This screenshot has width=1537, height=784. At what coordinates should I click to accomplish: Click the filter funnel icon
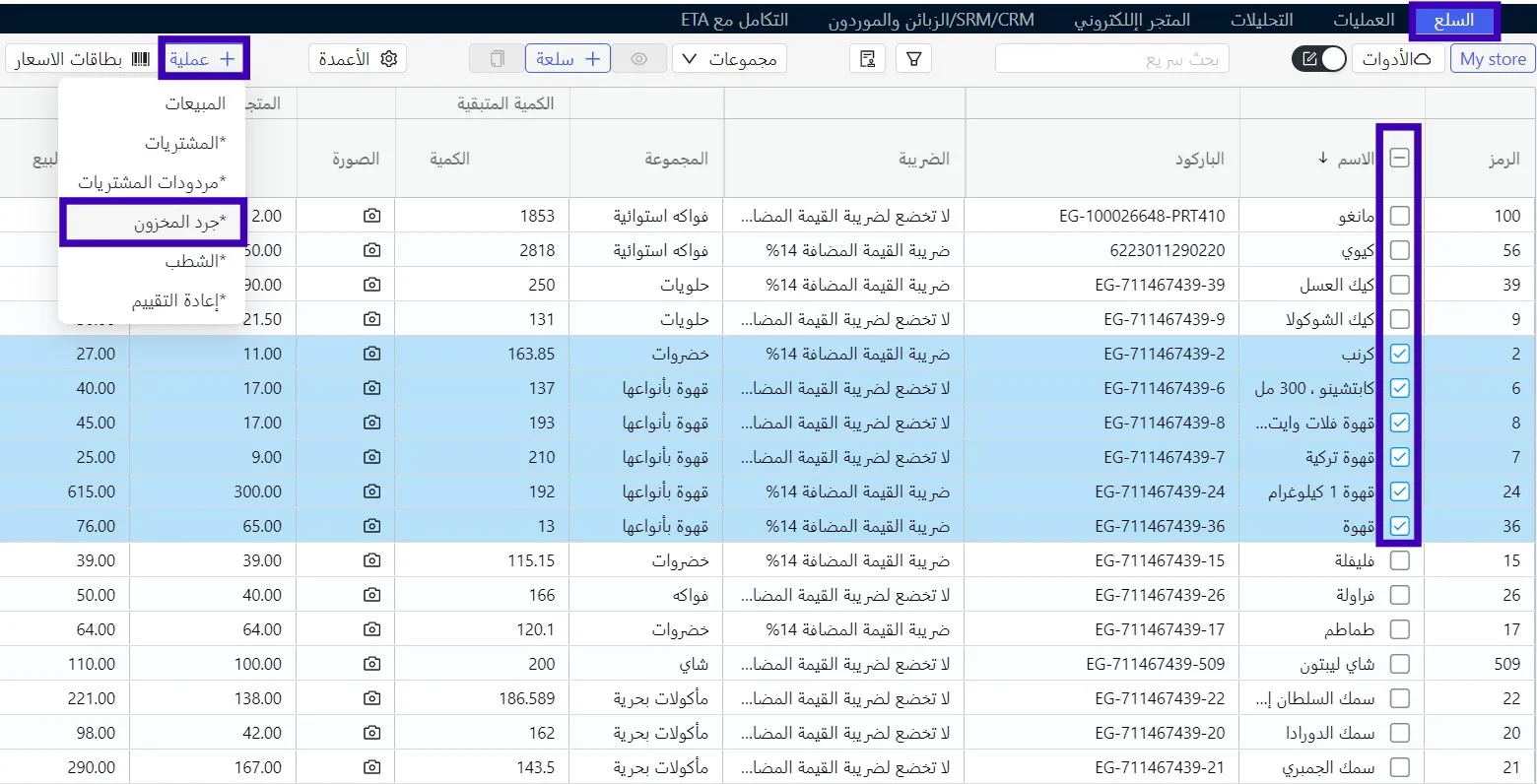(913, 59)
